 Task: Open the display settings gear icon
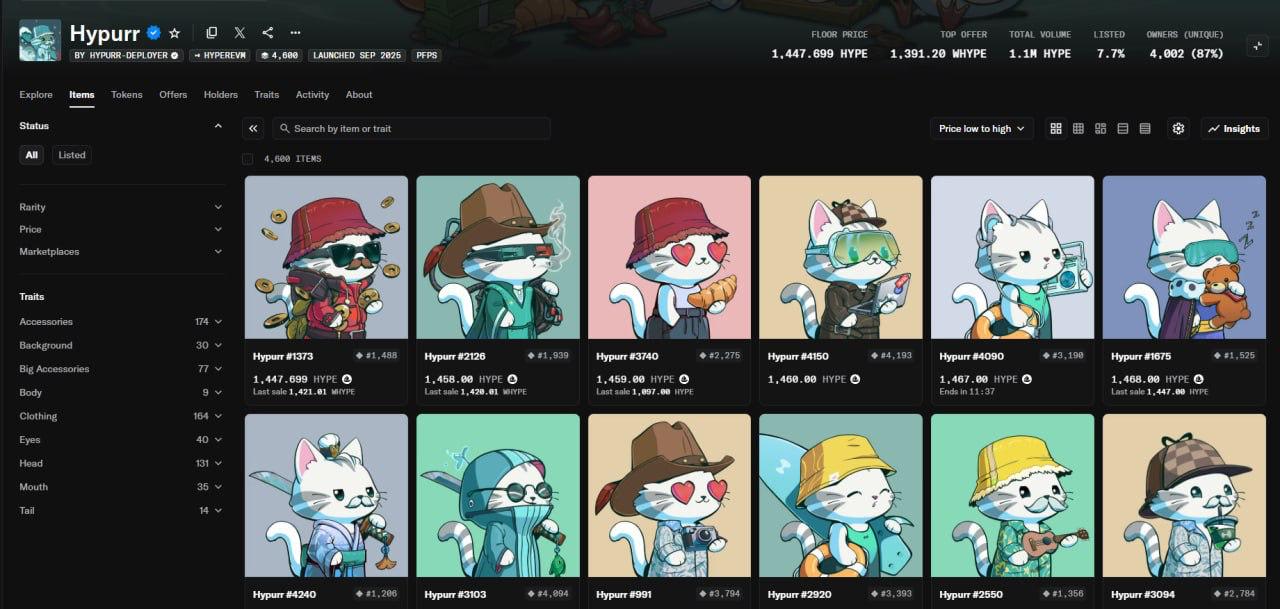pos(1178,129)
